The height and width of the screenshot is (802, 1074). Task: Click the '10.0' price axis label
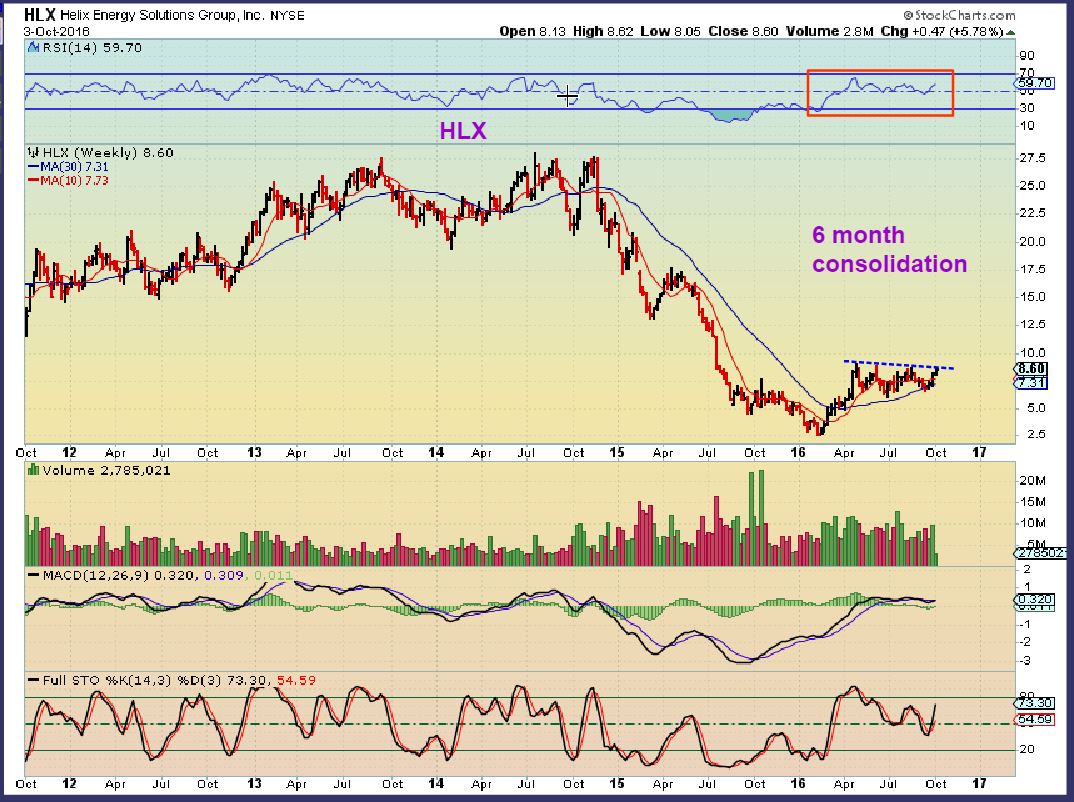coord(1032,353)
